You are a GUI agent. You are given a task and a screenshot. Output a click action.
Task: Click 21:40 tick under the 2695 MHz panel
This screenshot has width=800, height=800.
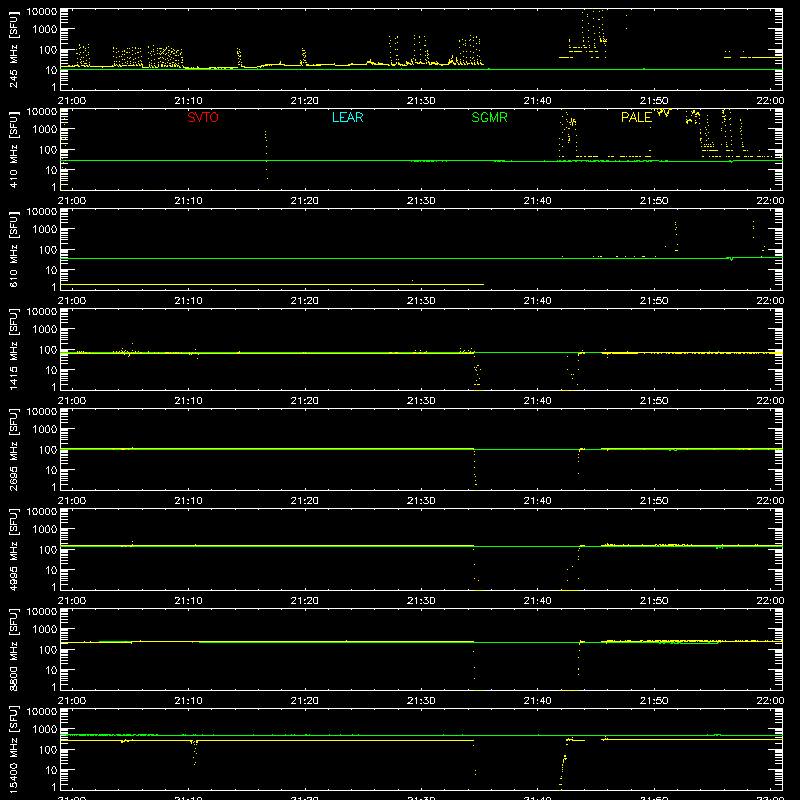click(x=537, y=501)
